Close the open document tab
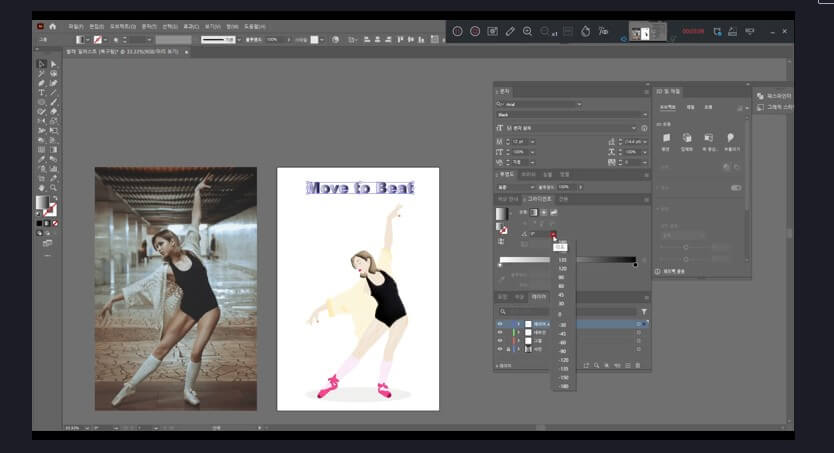The height and width of the screenshot is (453, 834). point(187,51)
